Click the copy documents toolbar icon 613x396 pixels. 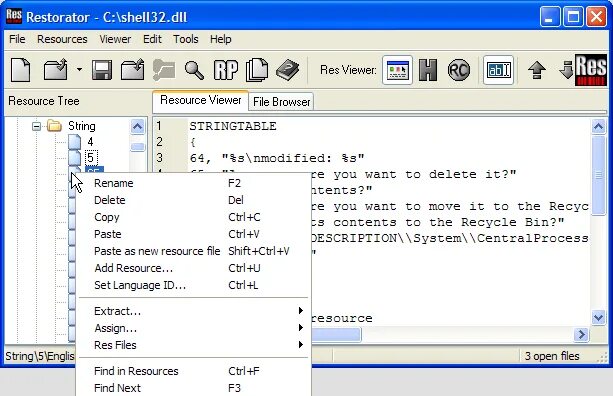257,70
